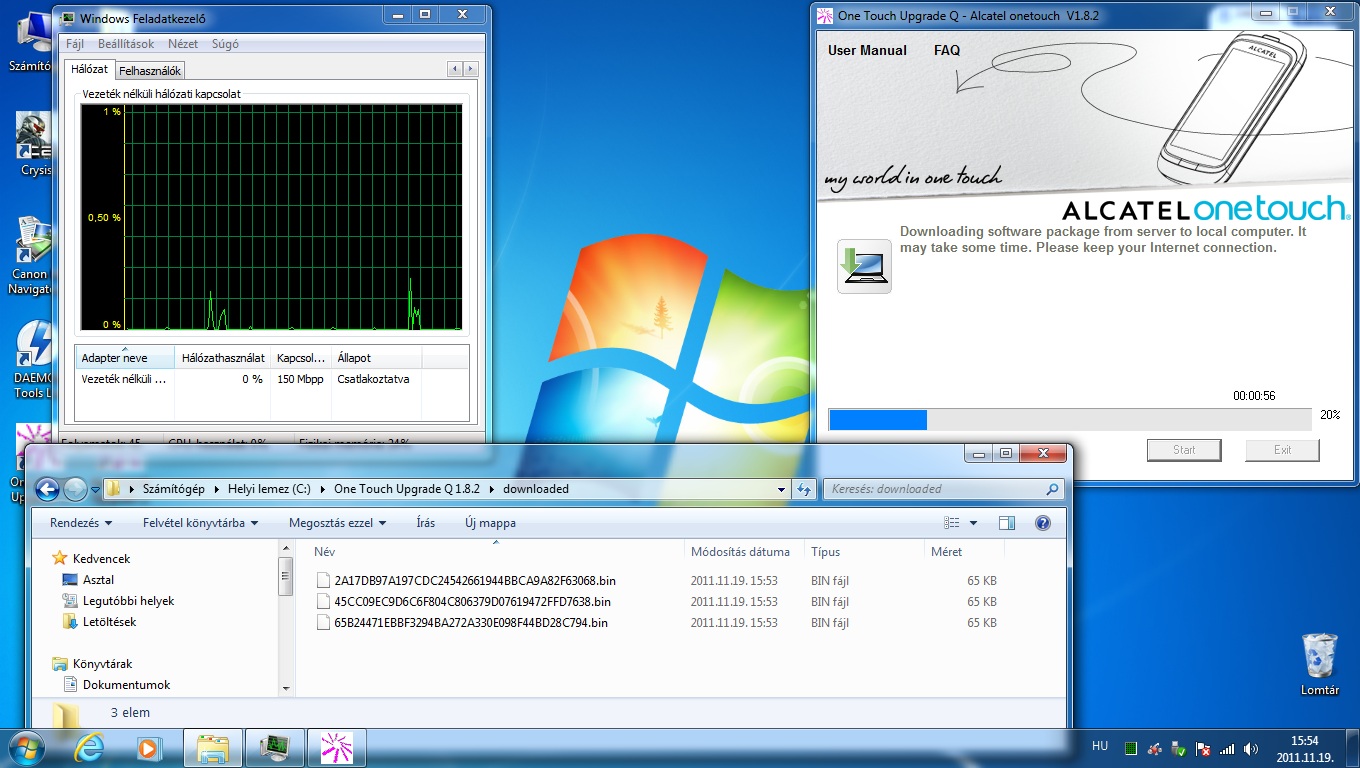Select file 2A17DB97A197CDC24542661944BBCA9A82F63068.bin
The height and width of the screenshot is (768, 1360).
click(x=465, y=580)
